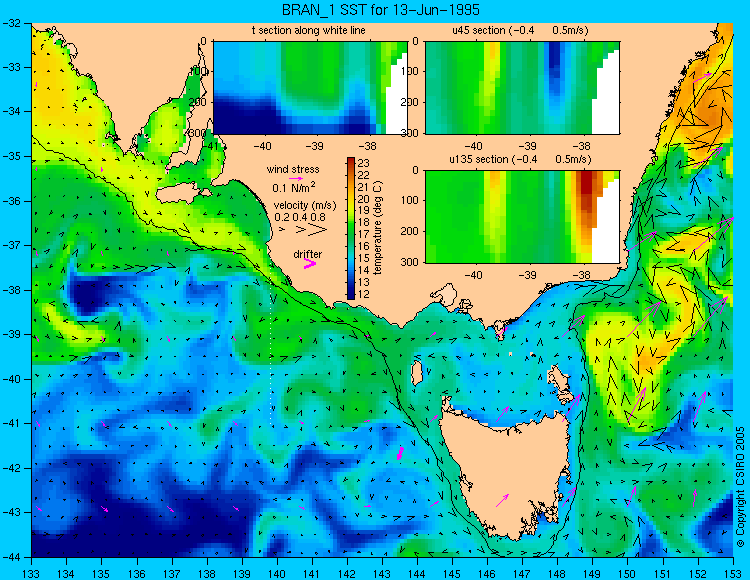This screenshot has width=750, height=580.
Task: Click the 23 tick label on colorbar
Action: click(x=364, y=164)
